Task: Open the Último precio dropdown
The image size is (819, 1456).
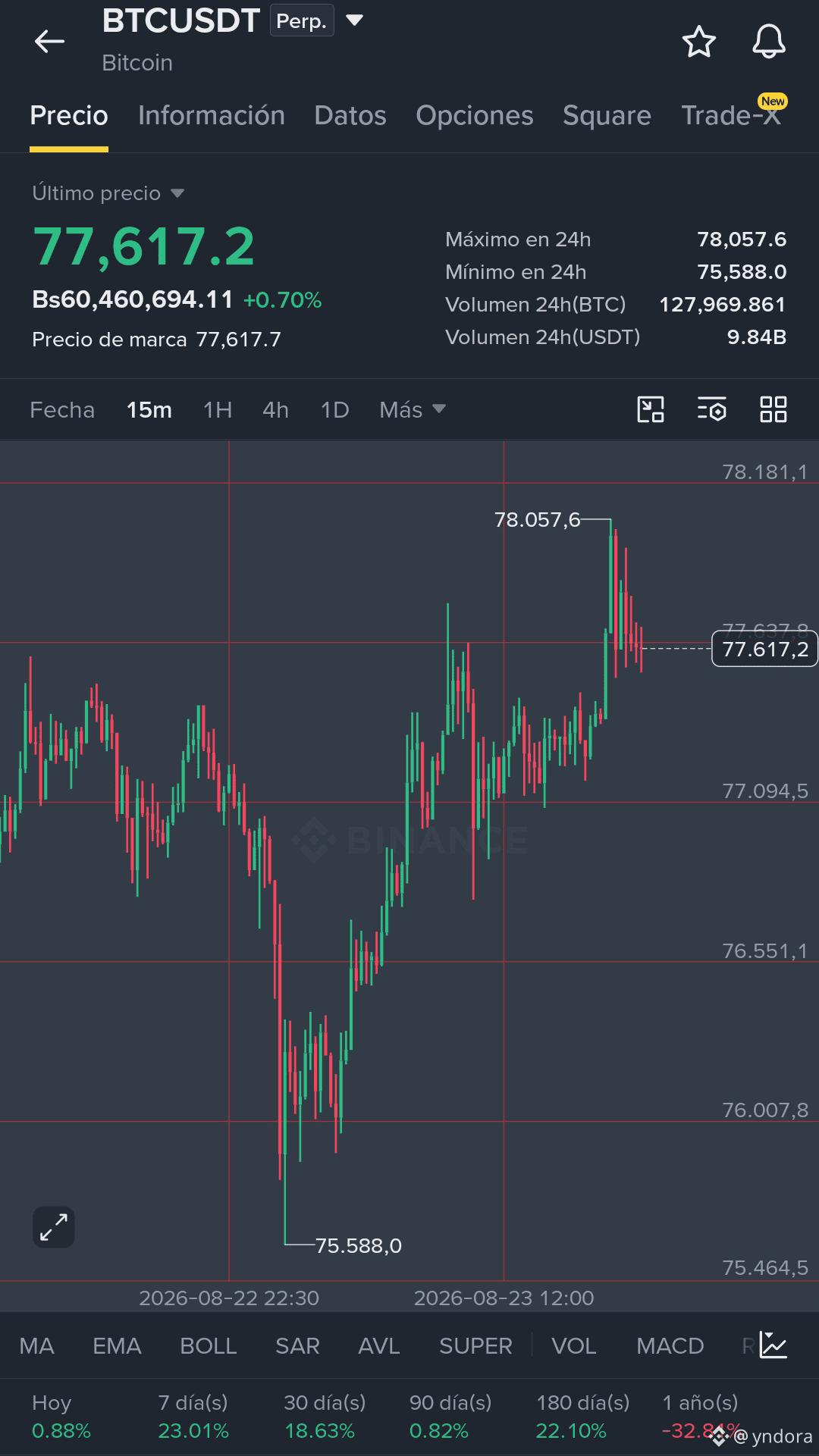Action: 108,193
